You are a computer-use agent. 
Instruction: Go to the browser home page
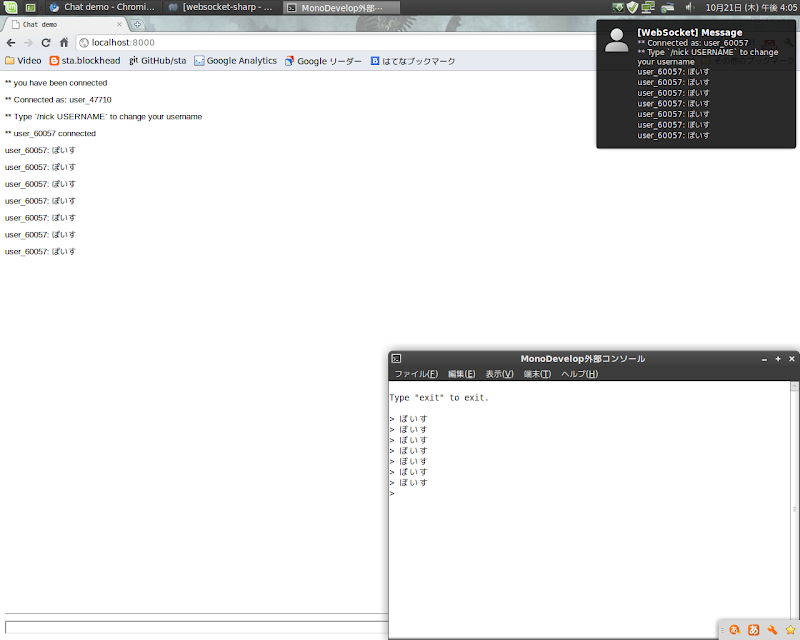pos(64,42)
